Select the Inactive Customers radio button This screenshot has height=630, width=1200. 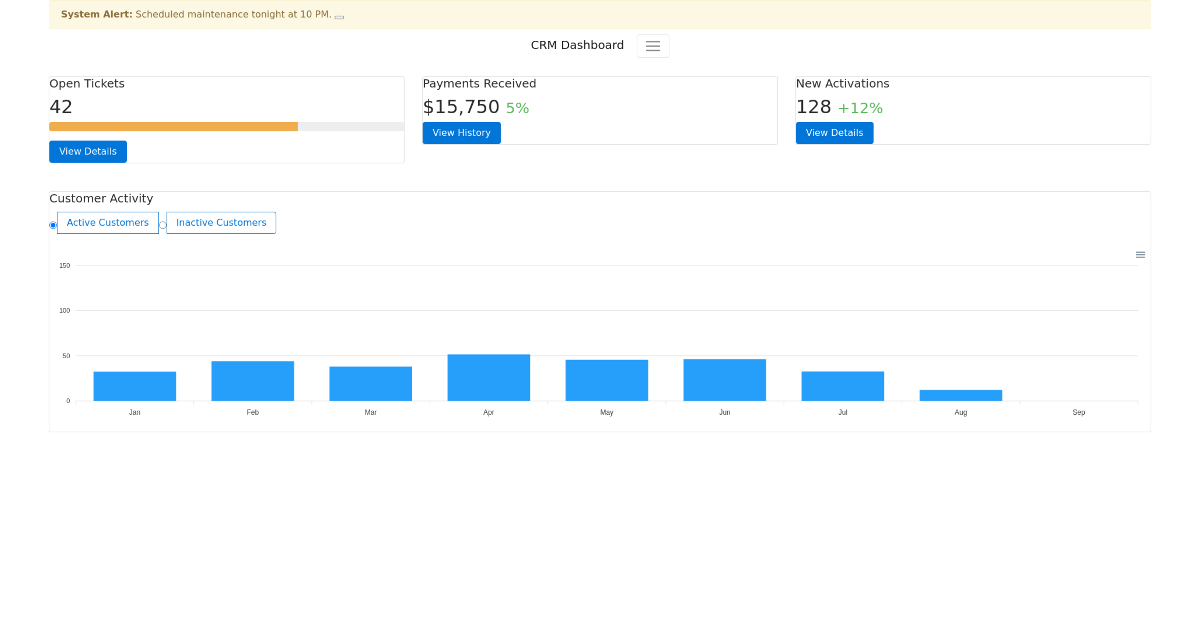(x=164, y=224)
